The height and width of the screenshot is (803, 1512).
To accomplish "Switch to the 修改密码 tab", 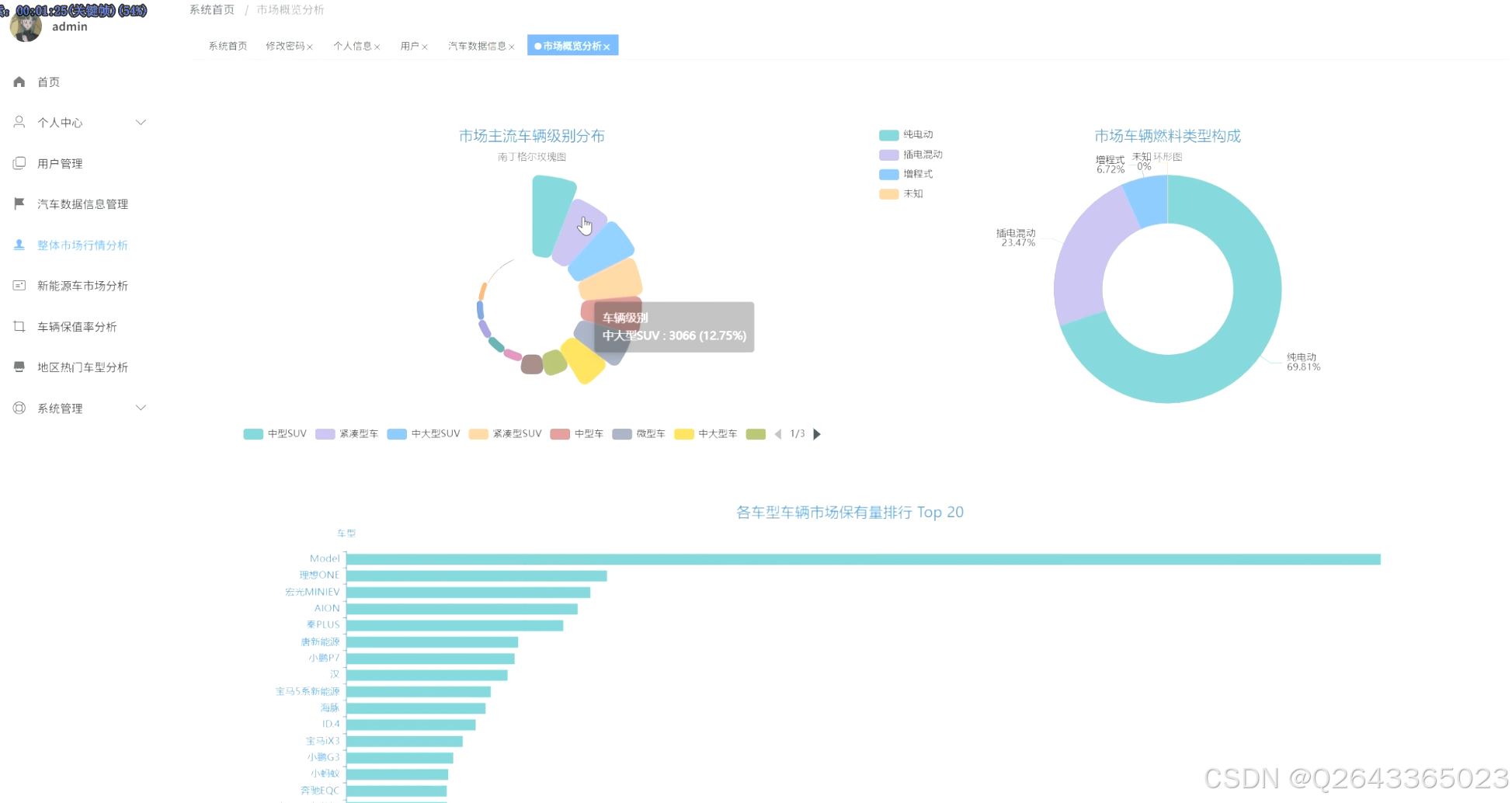I will (285, 46).
